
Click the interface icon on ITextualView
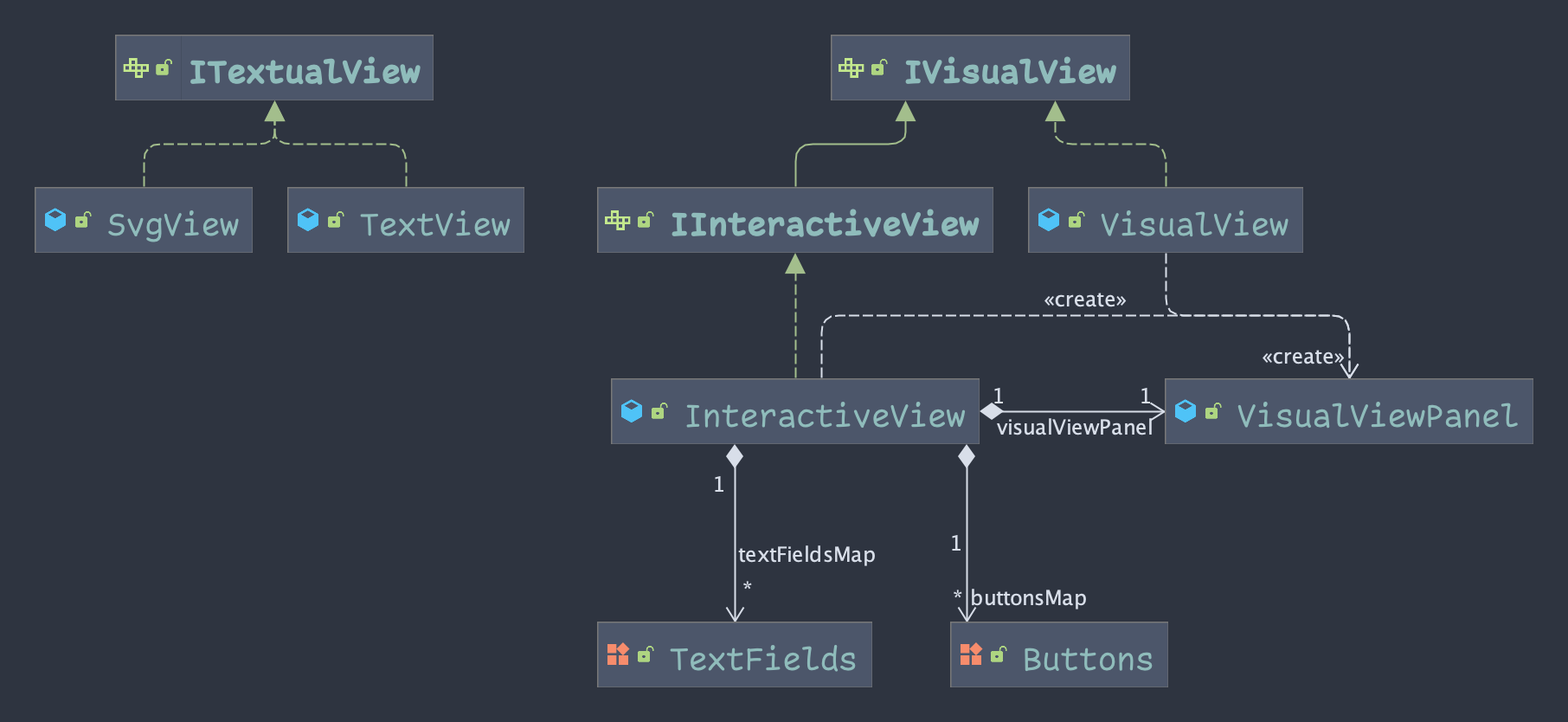136,68
